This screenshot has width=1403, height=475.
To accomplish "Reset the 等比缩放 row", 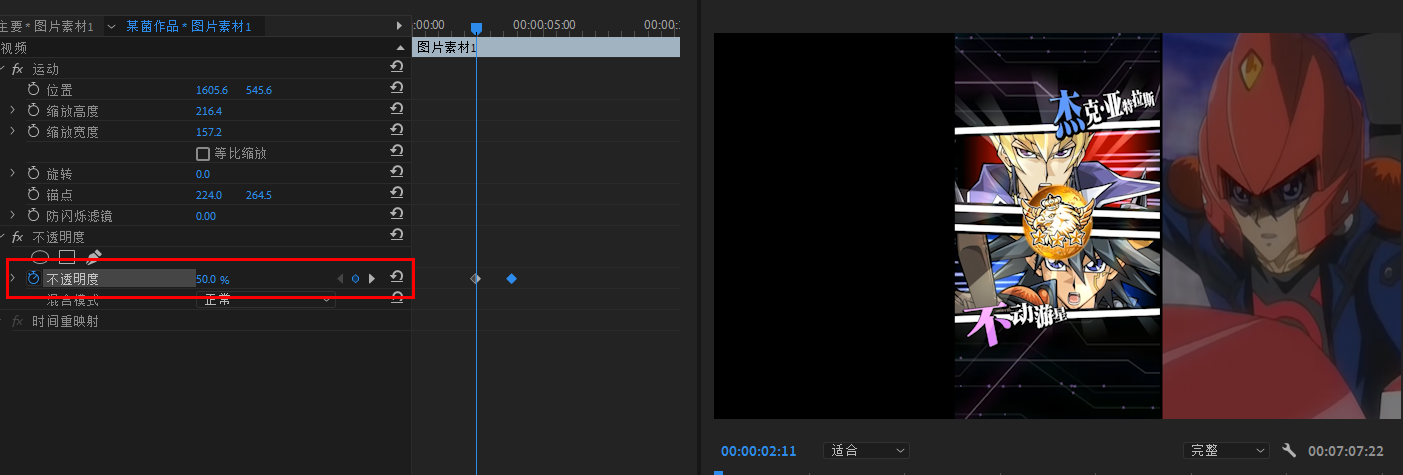I will pyautogui.click(x=397, y=151).
